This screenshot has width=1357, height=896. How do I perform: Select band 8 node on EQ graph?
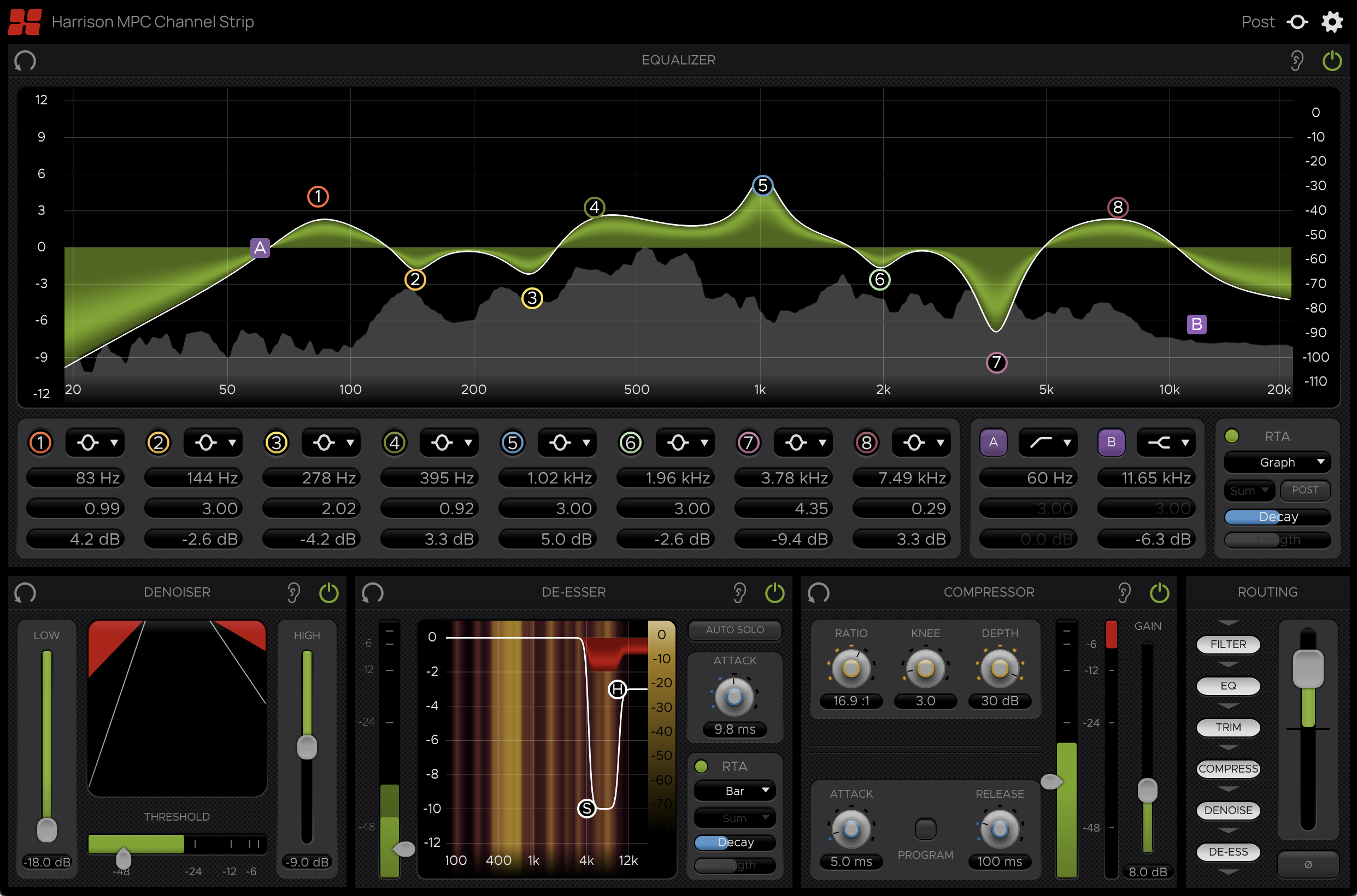pos(1118,207)
